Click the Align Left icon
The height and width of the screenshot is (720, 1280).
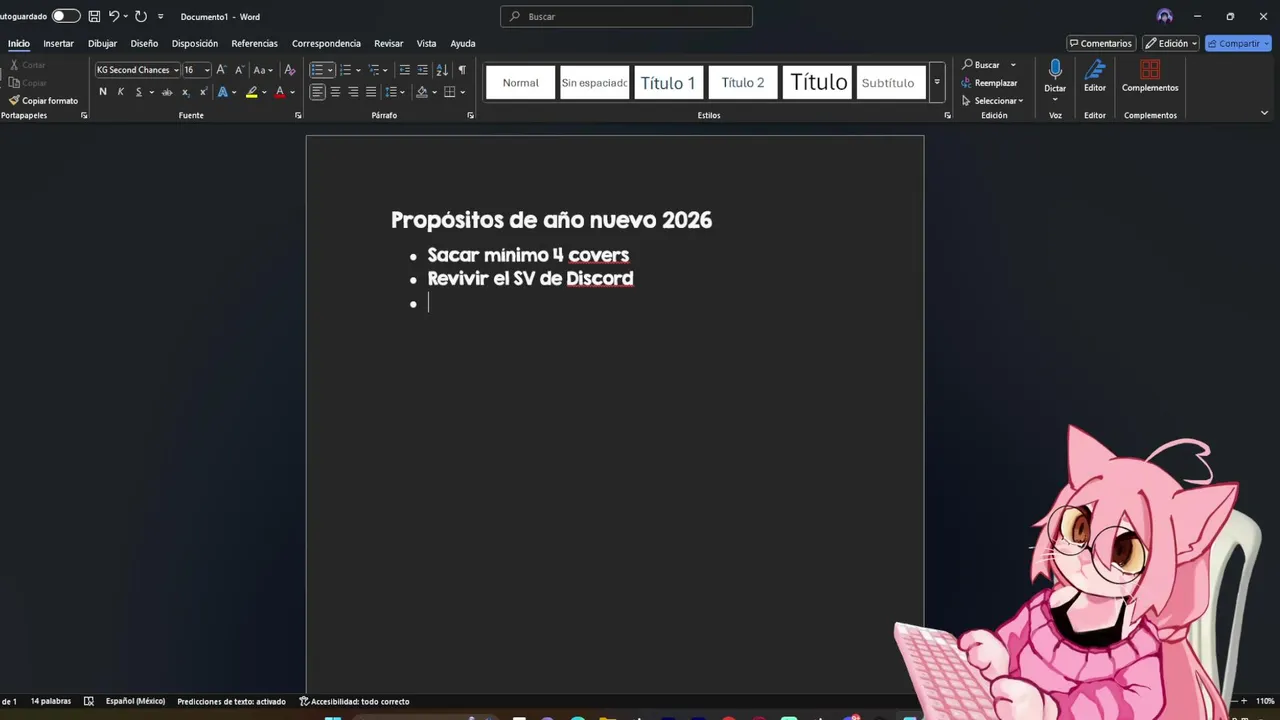pyautogui.click(x=317, y=92)
